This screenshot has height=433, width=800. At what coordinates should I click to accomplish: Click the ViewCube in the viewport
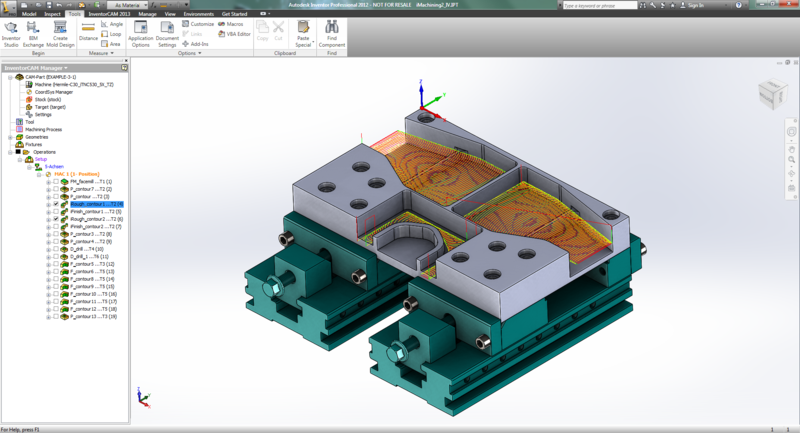pos(772,96)
